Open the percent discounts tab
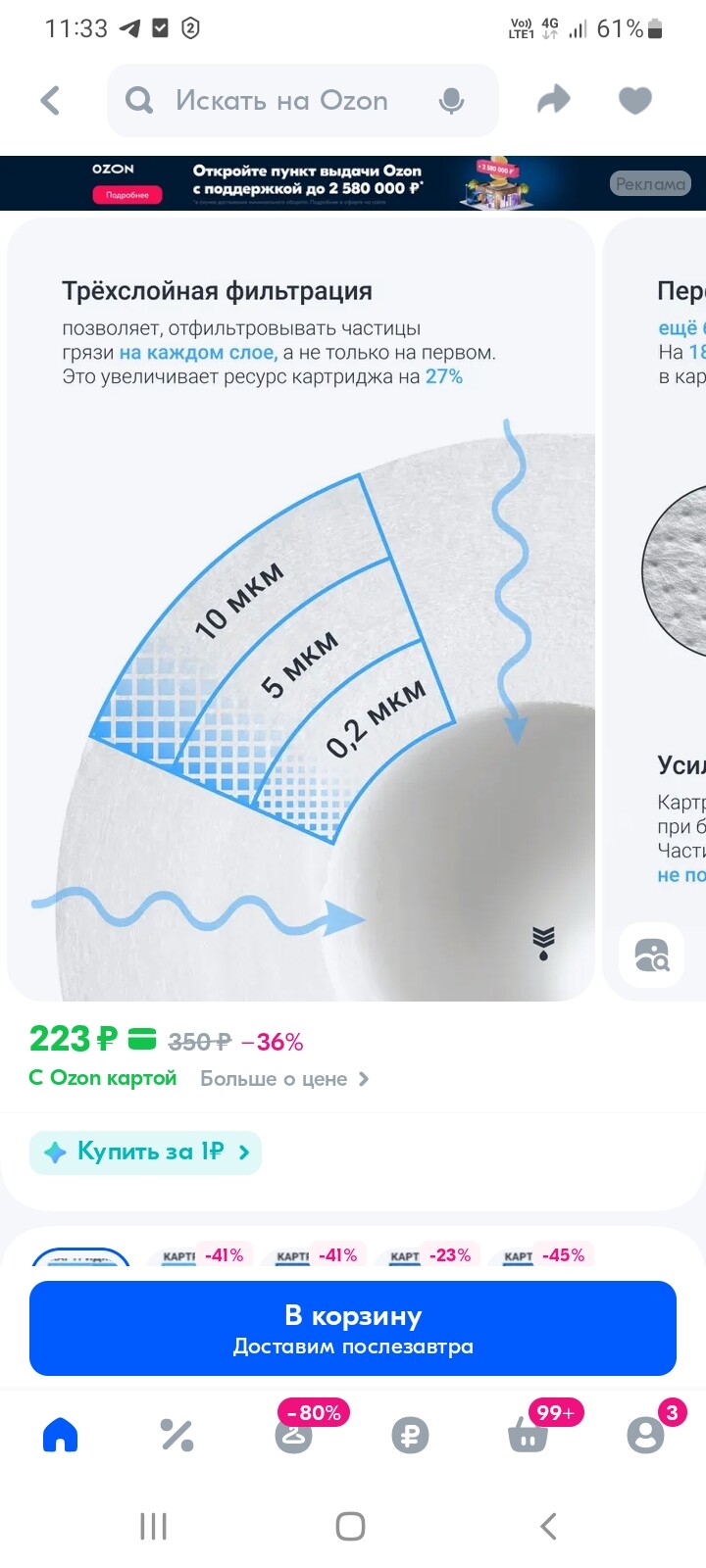The image size is (706, 1568). 177,1435
